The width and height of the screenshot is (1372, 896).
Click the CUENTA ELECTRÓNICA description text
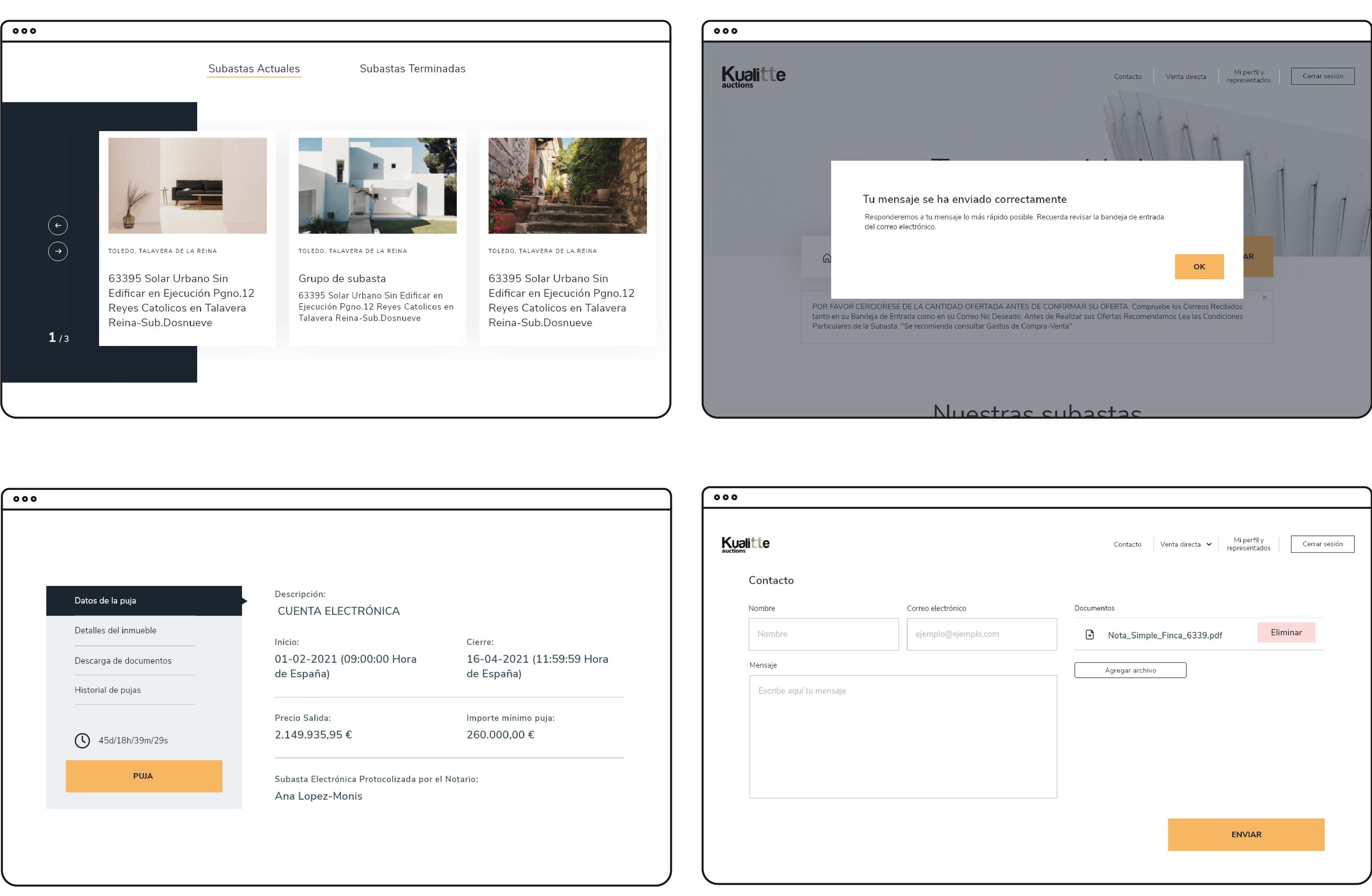point(338,611)
